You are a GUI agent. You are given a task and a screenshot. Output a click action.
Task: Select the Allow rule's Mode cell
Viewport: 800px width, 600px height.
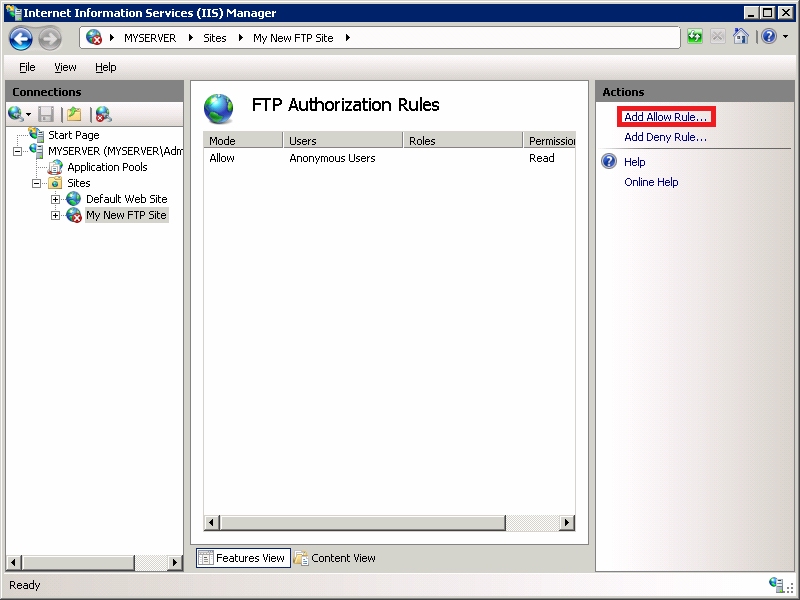(222, 158)
